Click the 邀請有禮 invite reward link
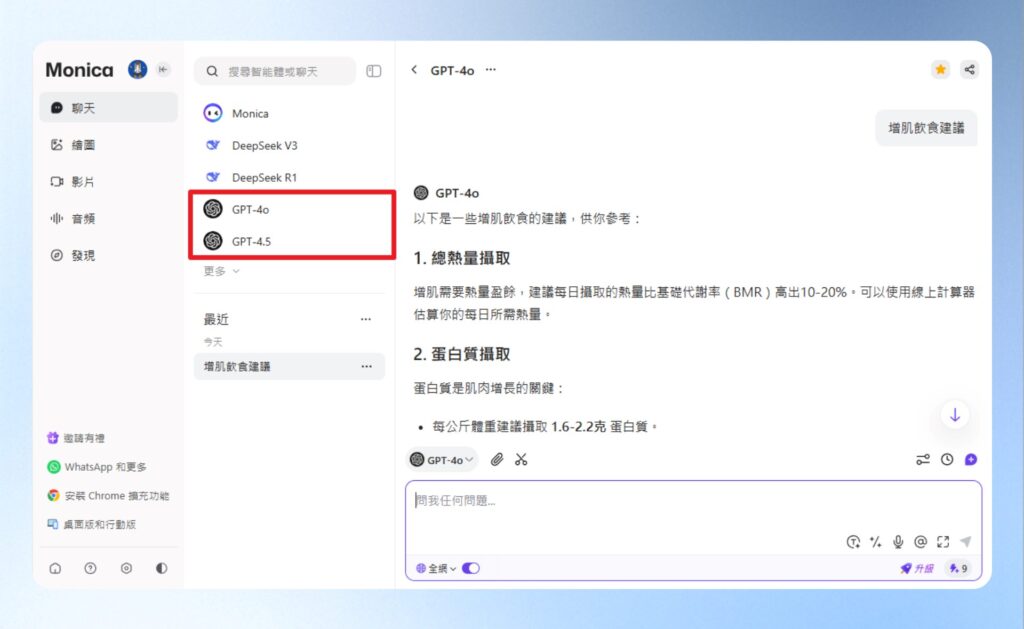This screenshot has height=629, width=1024. (76, 438)
